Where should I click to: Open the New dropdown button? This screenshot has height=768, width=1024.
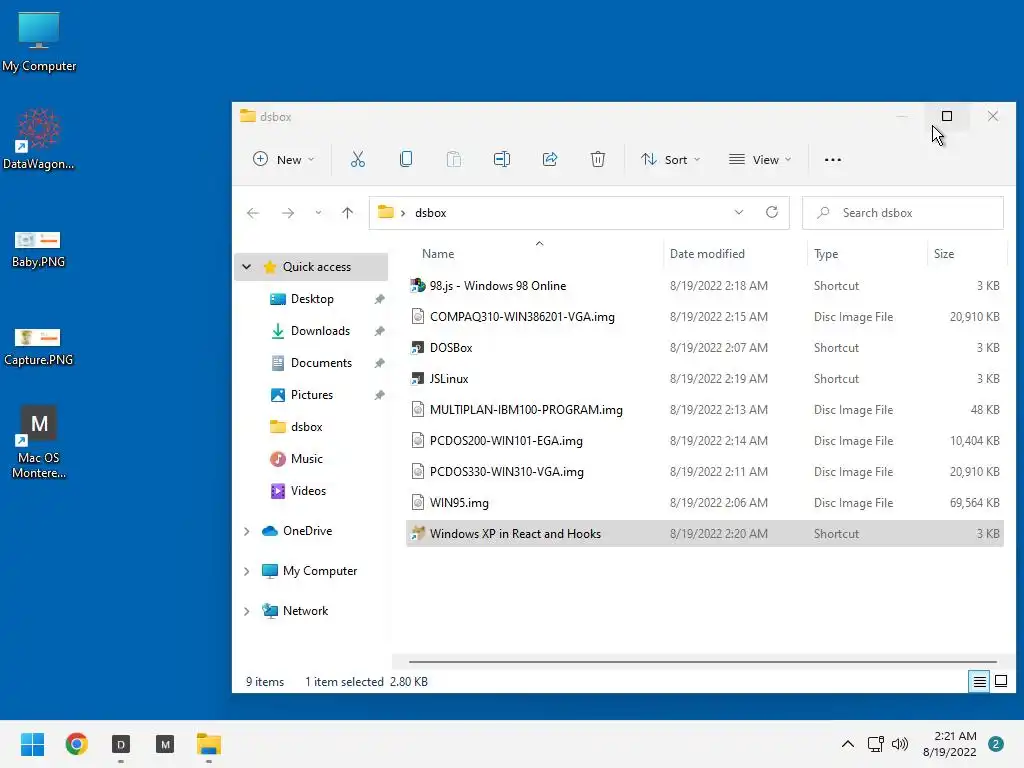284,159
